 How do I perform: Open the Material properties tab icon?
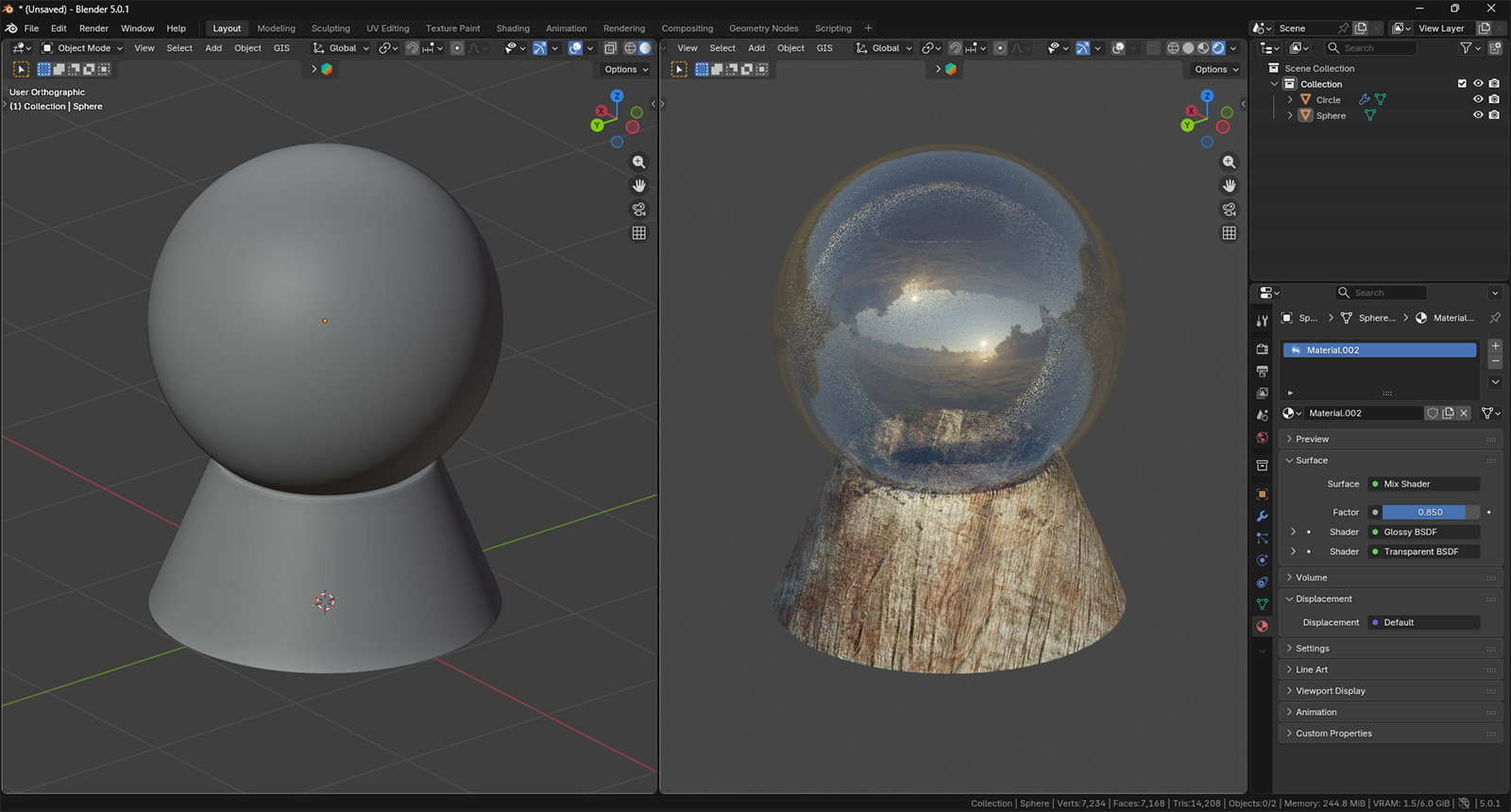pos(1262,626)
